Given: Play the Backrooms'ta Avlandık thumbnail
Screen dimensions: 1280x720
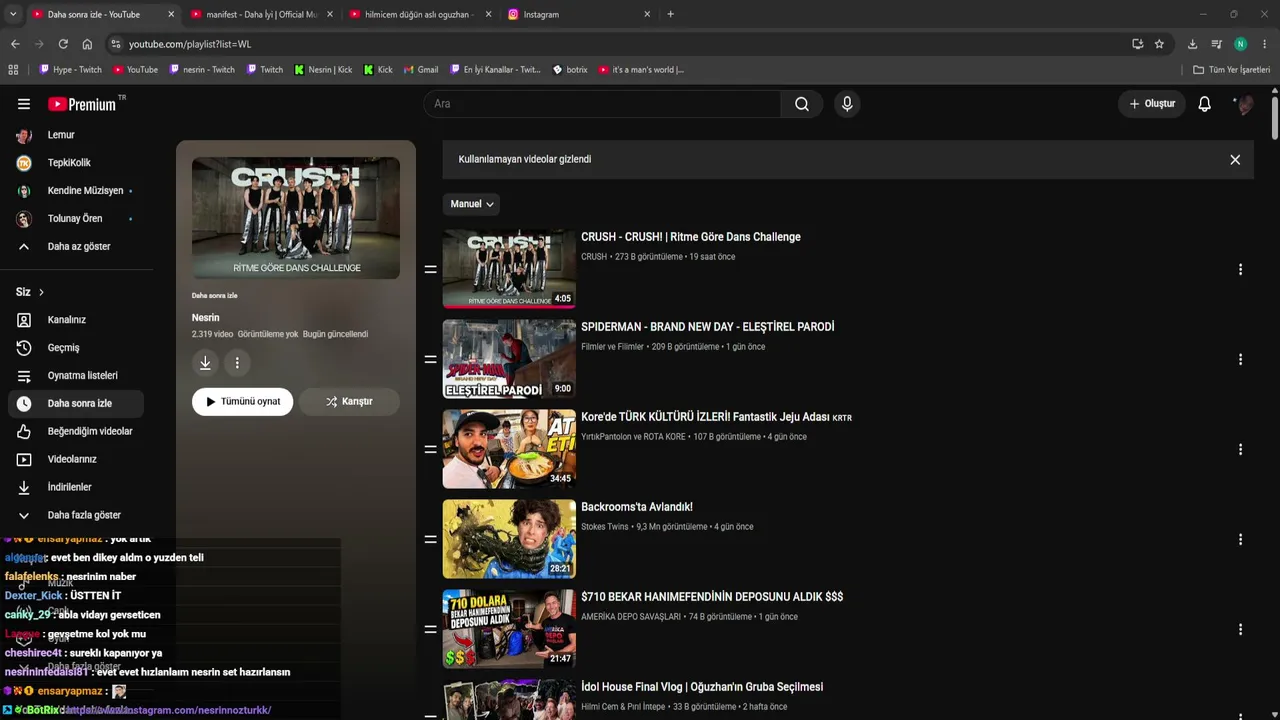Looking at the screenshot, I should (509, 539).
